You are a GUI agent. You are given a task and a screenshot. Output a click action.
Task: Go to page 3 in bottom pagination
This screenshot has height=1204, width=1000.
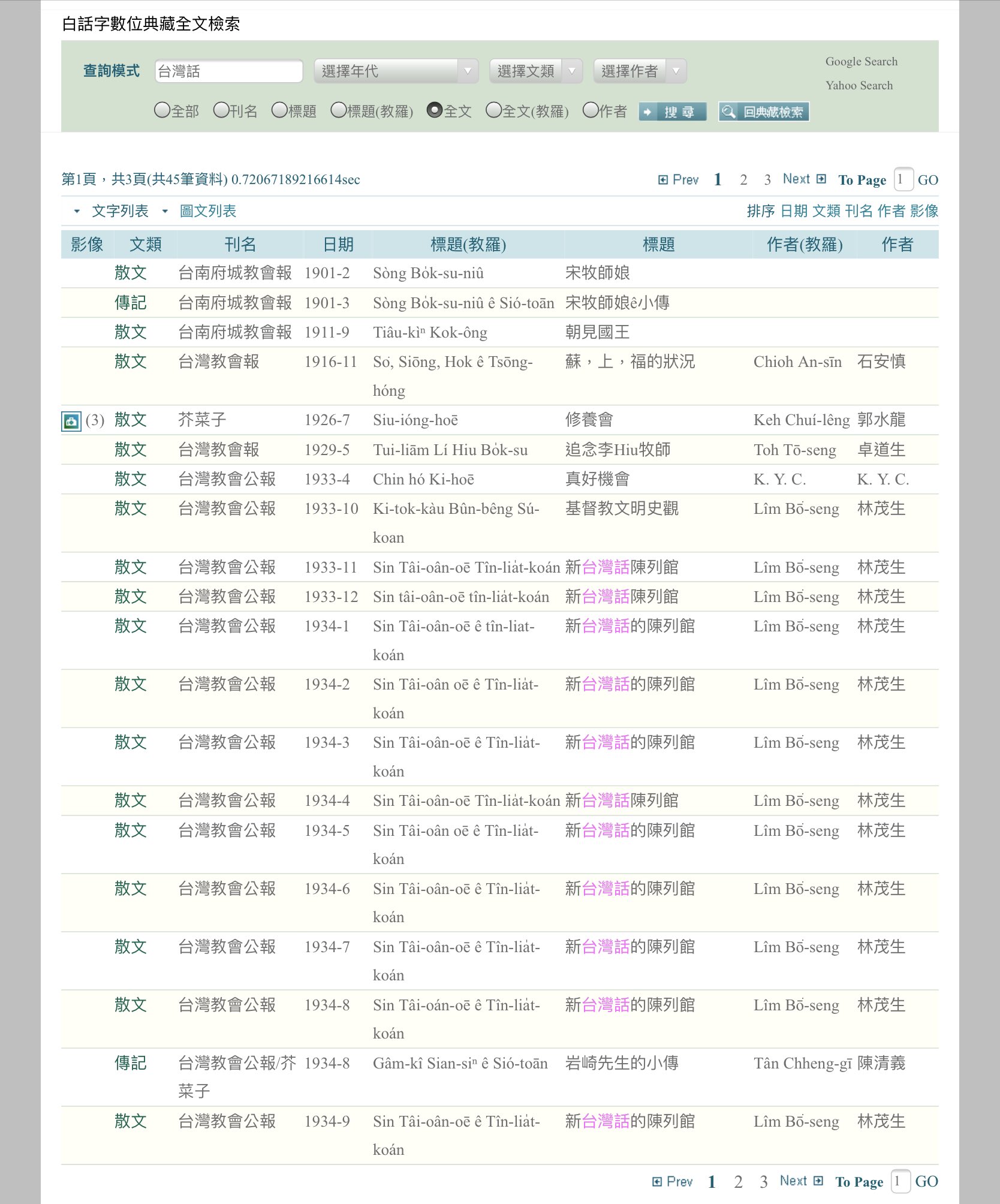(763, 1182)
